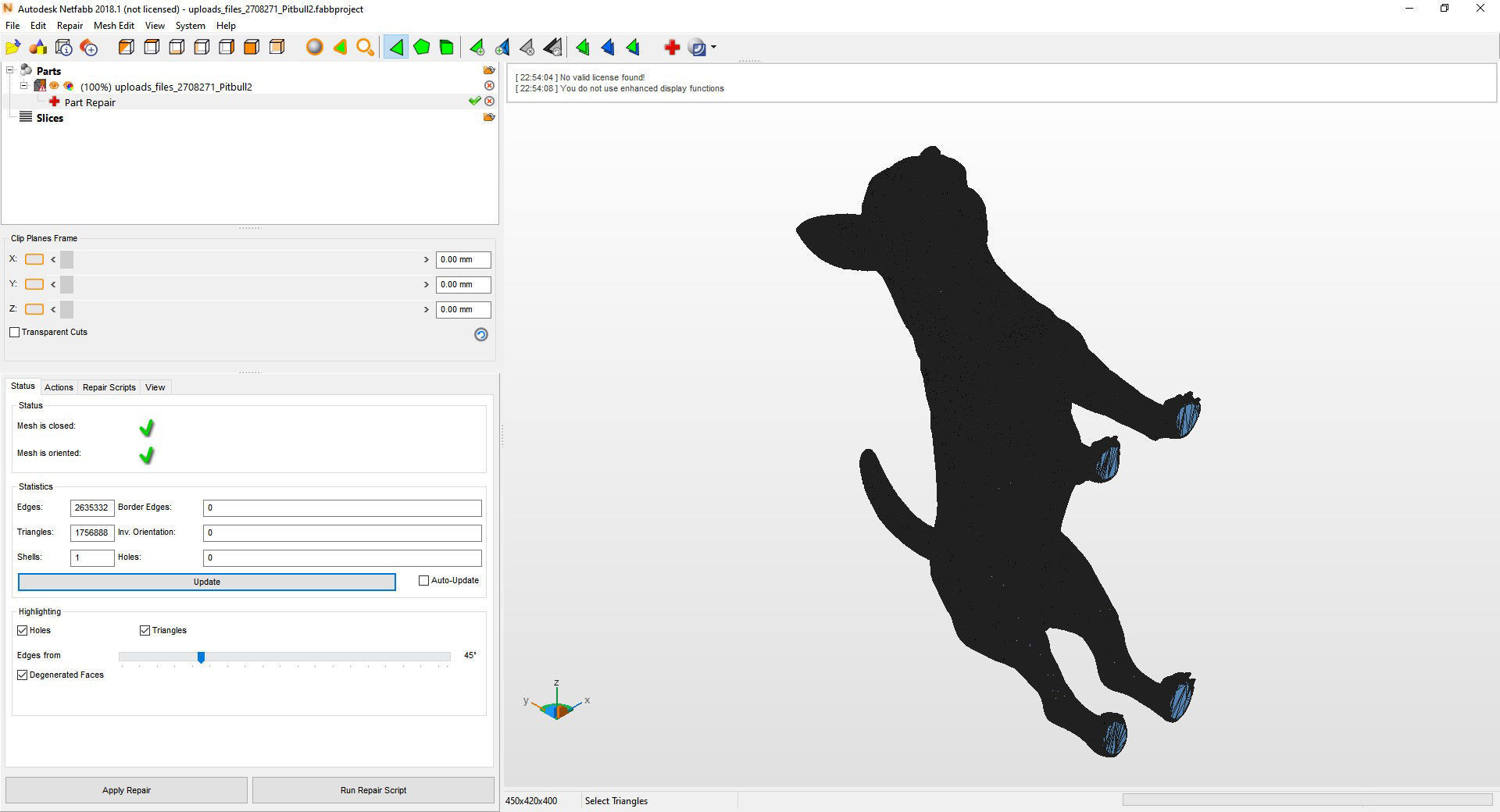Choose the green triangle Select Triangles tool
The width and height of the screenshot is (1500, 812).
pyautogui.click(x=396, y=48)
